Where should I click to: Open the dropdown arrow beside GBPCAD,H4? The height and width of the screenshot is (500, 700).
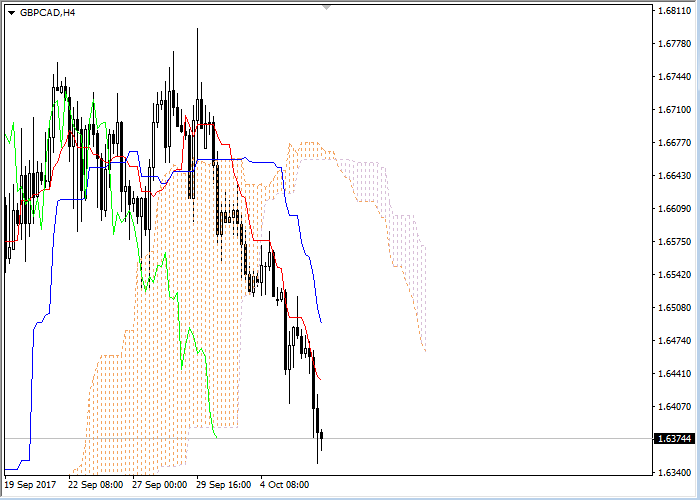click(12, 13)
